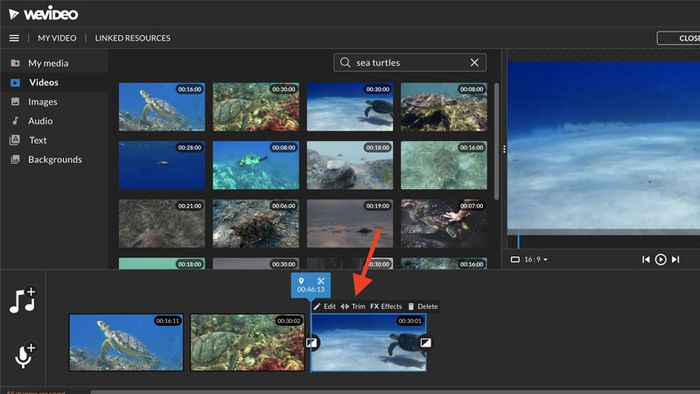The height and width of the screenshot is (394, 700).
Task: Select the 00:16:11 timeline clip
Action: [126, 342]
